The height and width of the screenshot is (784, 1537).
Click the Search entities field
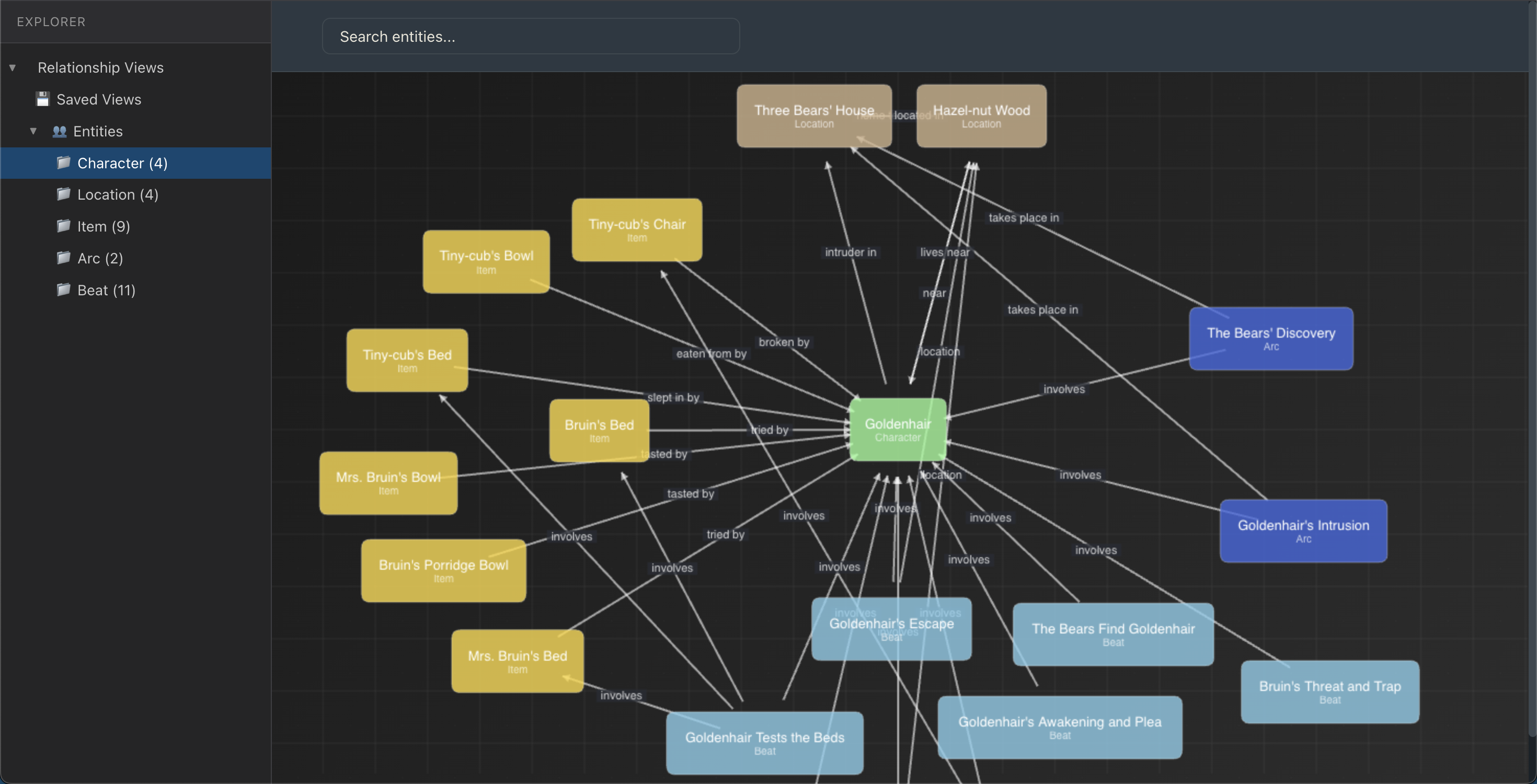[531, 37]
